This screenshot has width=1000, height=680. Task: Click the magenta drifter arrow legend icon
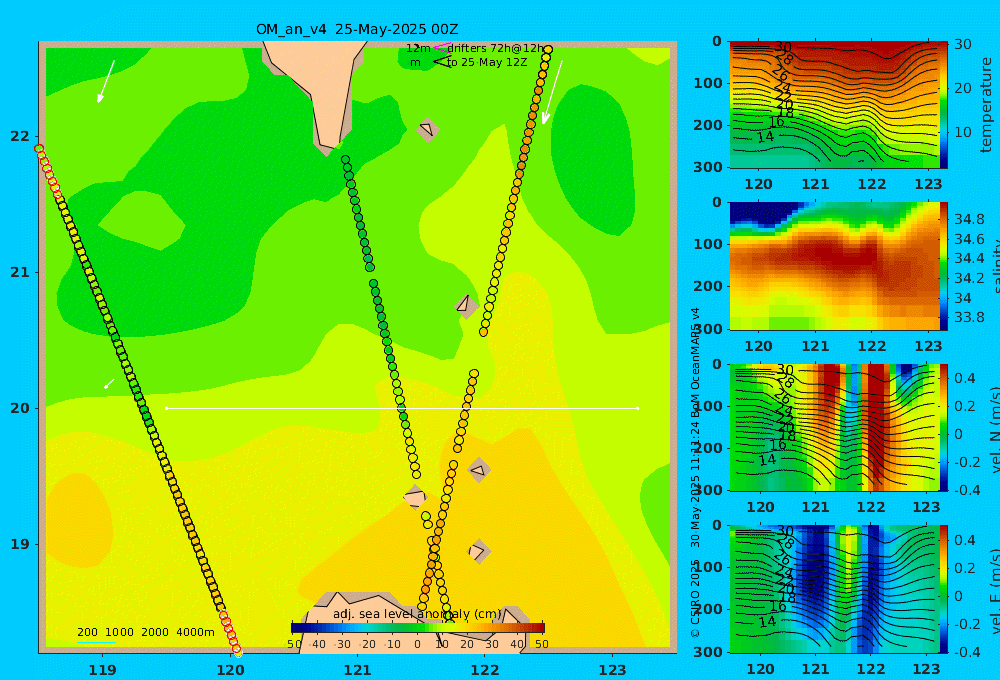[x=441, y=48]
